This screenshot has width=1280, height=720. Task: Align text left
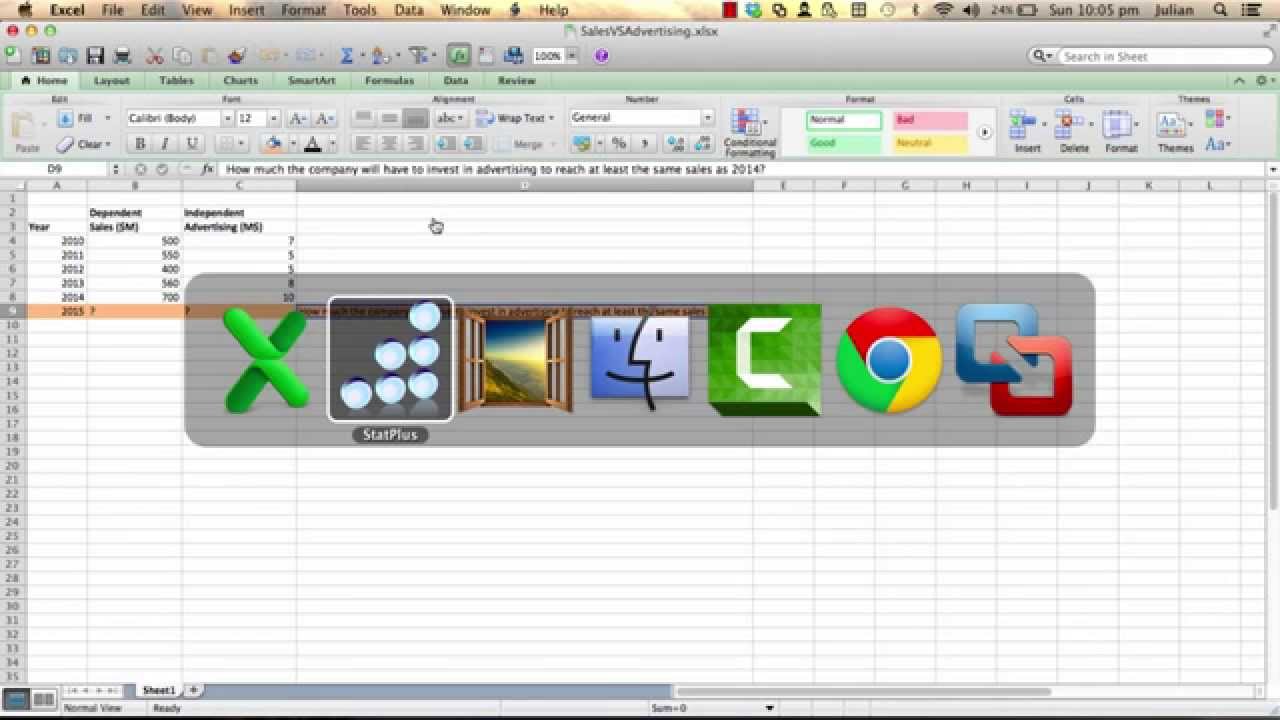pos(363,144)
